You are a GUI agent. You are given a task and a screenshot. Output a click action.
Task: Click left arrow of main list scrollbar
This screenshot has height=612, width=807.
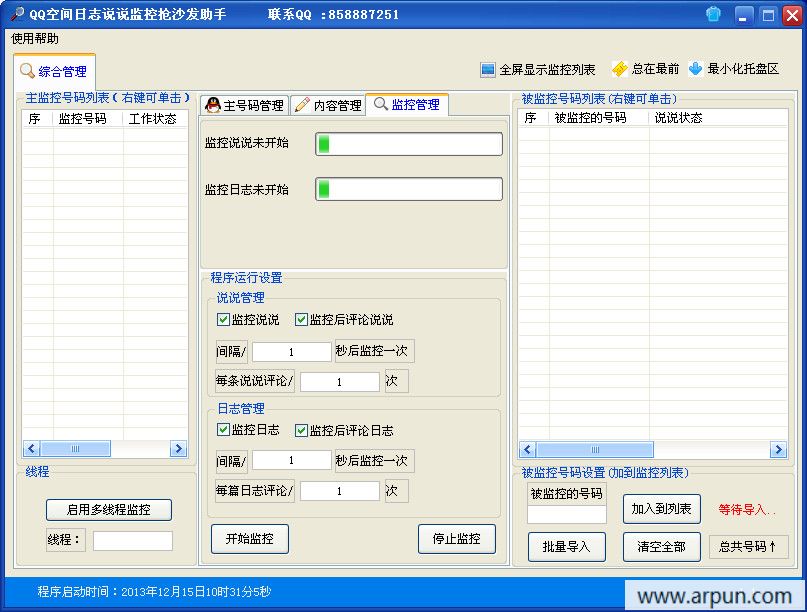[x=31, y=449]
